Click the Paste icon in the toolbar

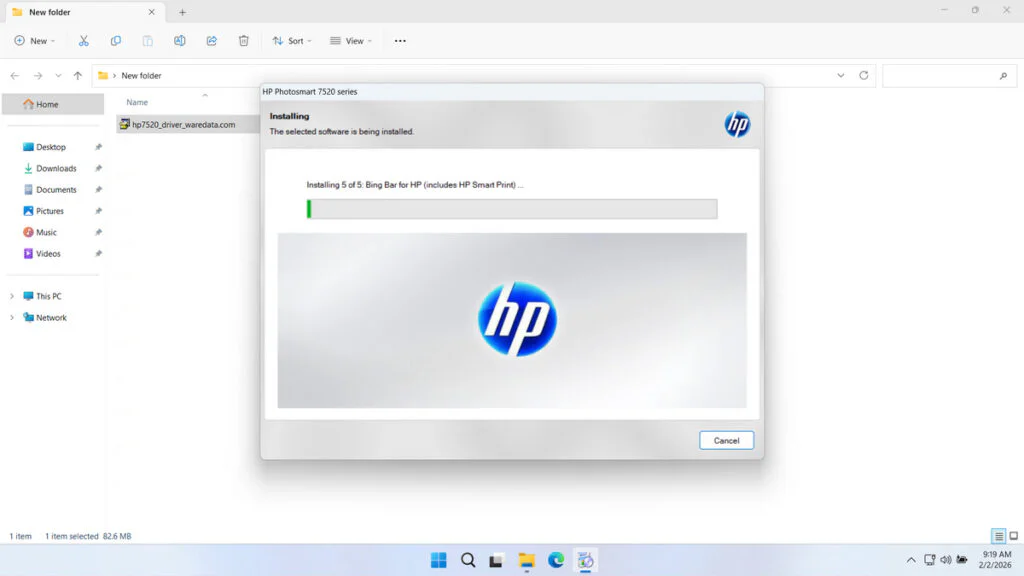[147, 40]
